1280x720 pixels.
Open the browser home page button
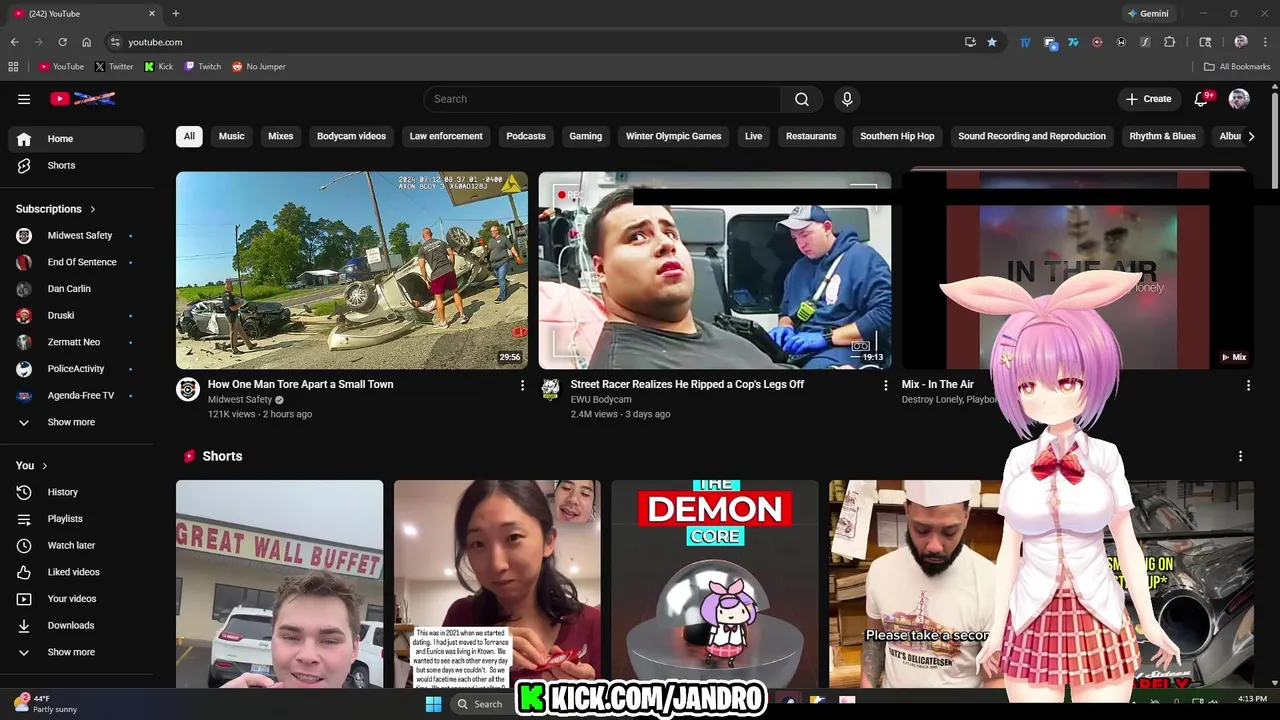click(86, 42)
